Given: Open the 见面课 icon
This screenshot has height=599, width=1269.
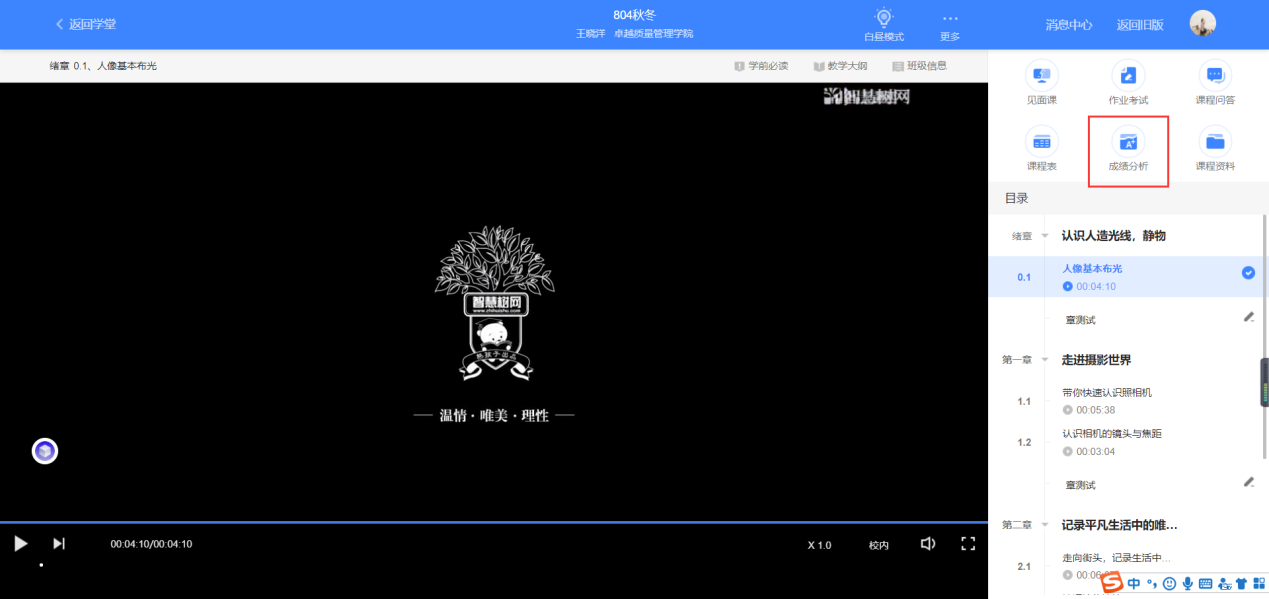Looking at the screenshot, I should [x=1042, y=75].
